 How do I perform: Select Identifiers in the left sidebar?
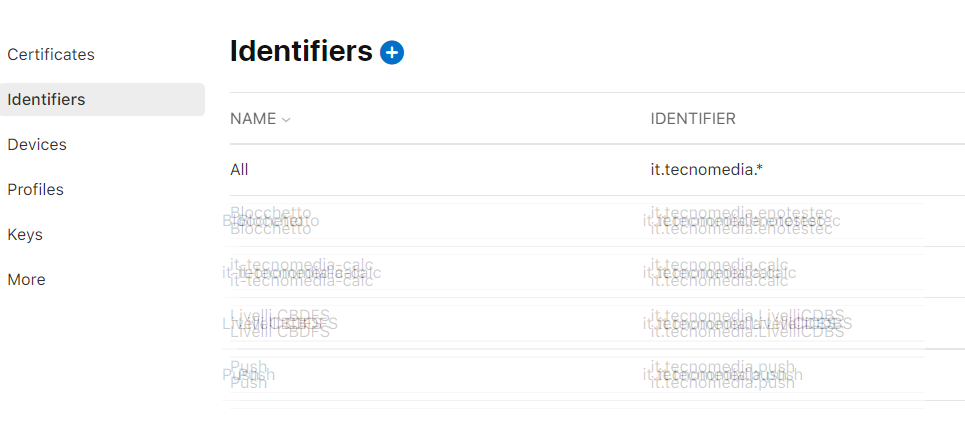[46, 100]
